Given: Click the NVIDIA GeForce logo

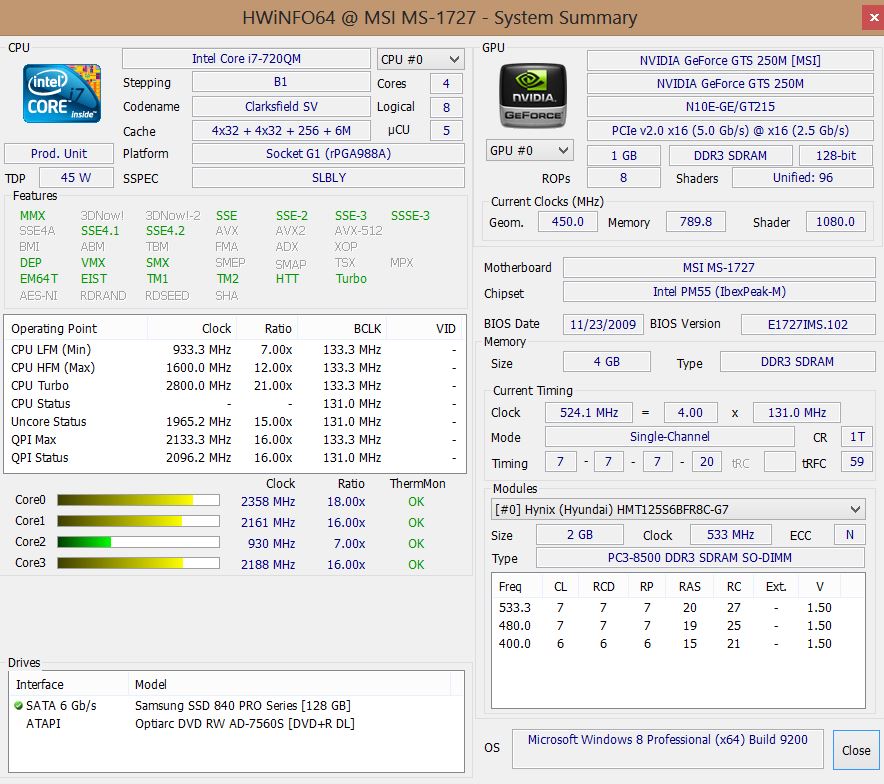Looking at the screenshot, I should [x=533, y=96].
